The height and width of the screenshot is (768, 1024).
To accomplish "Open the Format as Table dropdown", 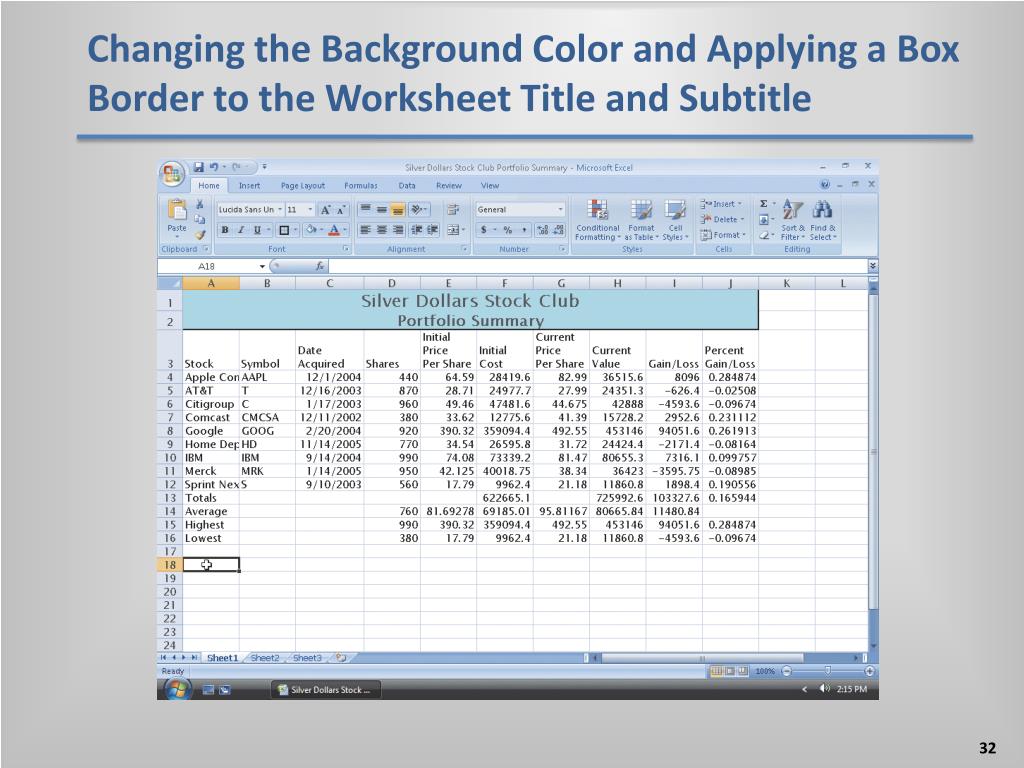I will click(641, 220).
